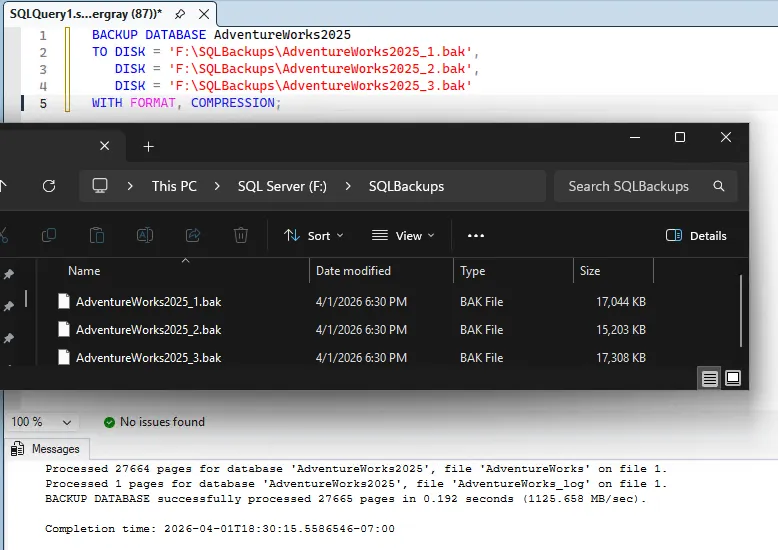
Task: Switch to large thumbnails view icon
Action: (x=733, y=378)
